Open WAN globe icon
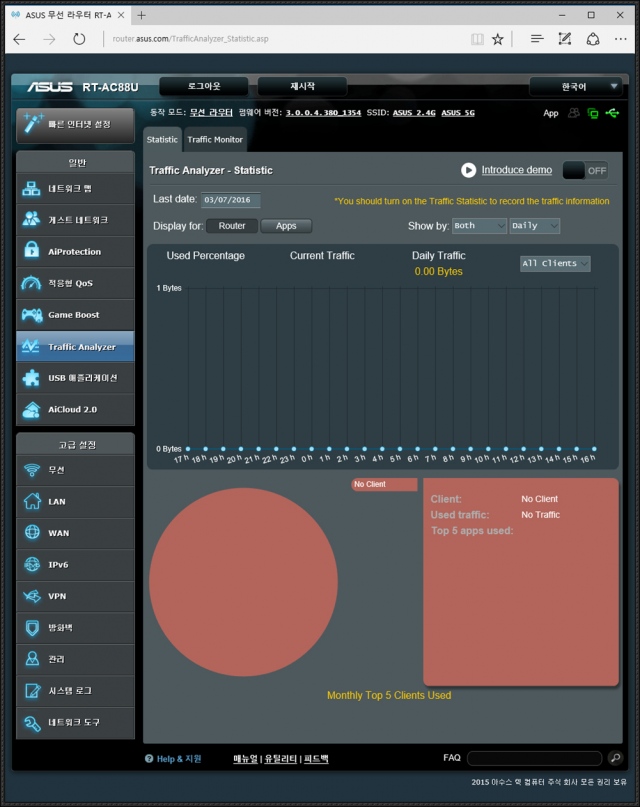Viewport: 640px width, 807px height. 32,532
